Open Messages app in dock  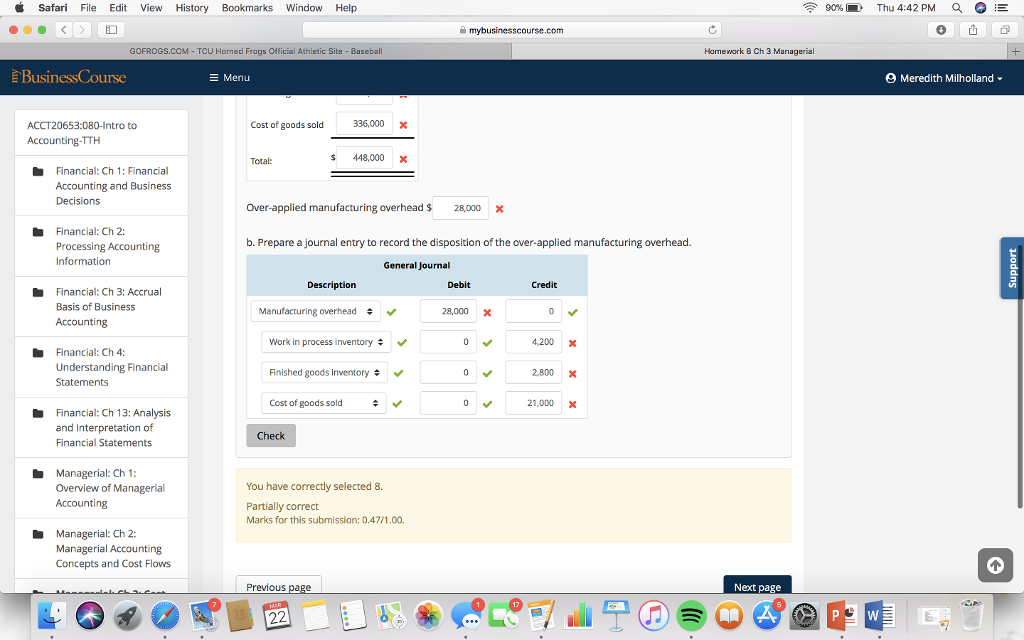[x=466, y=616]
